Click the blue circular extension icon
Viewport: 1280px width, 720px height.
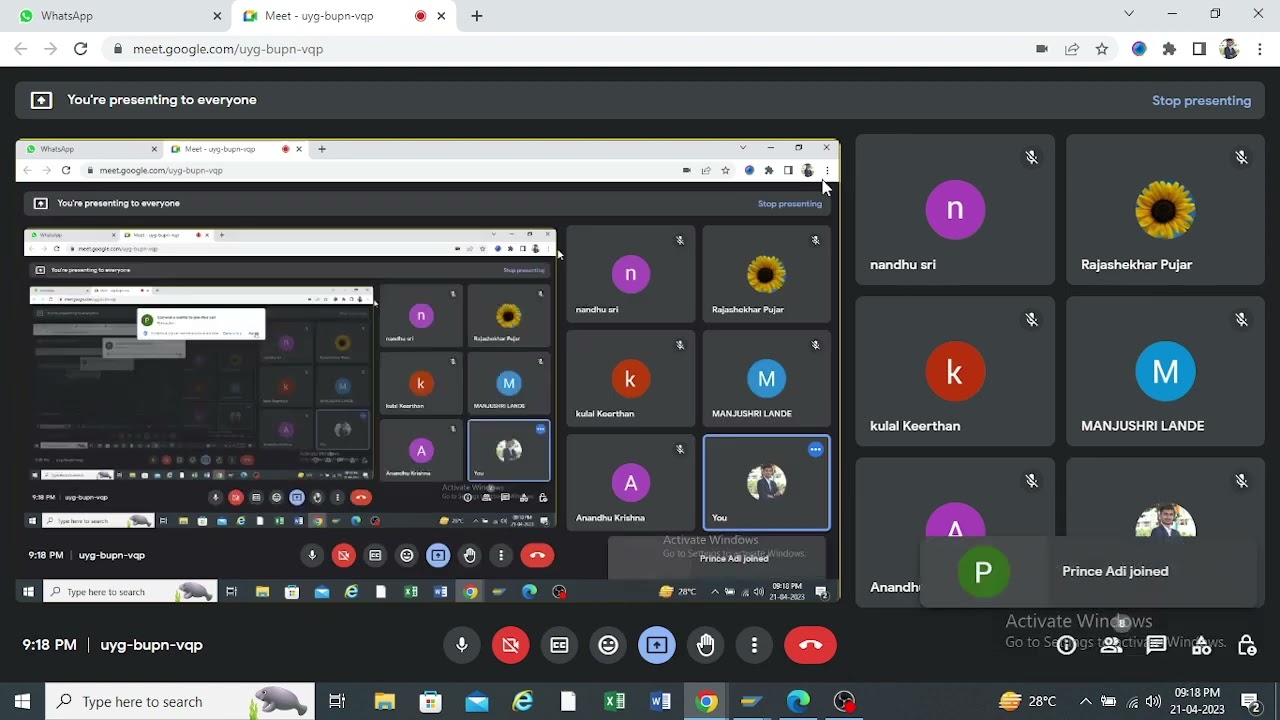1139,48
